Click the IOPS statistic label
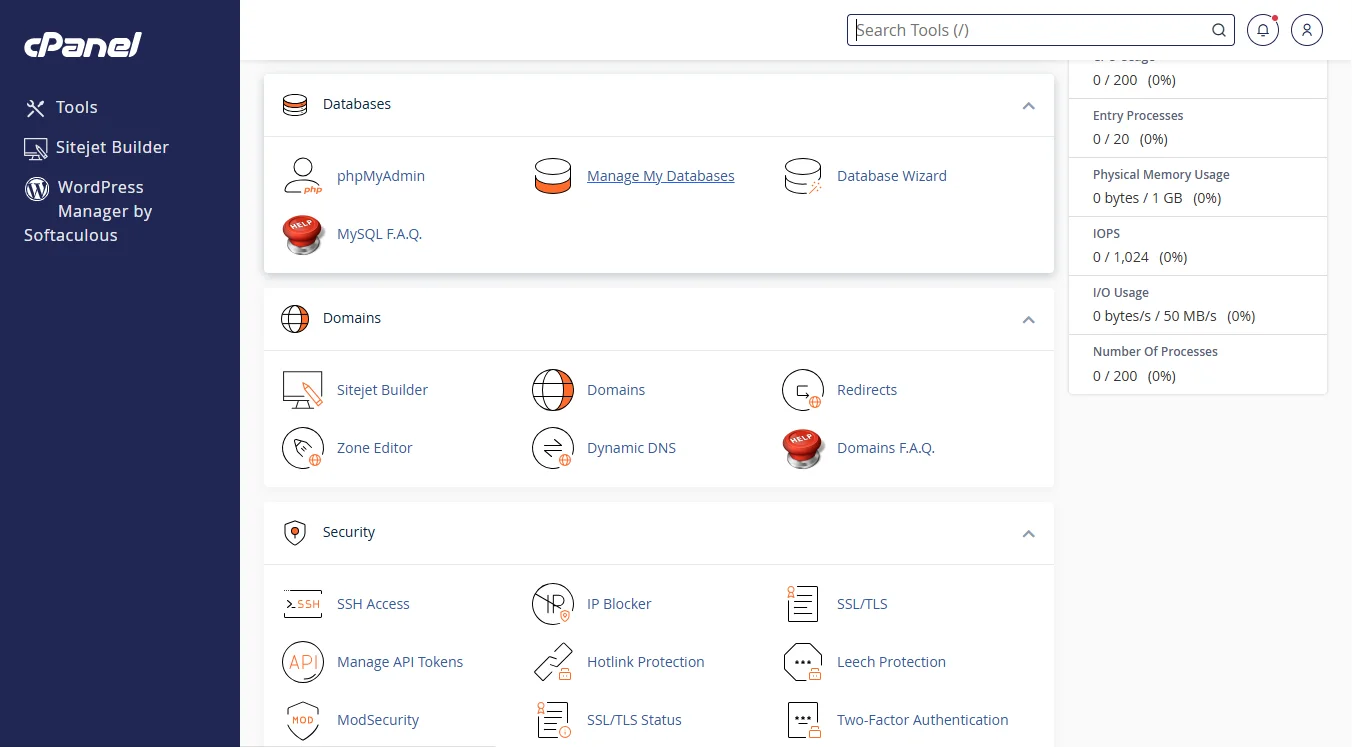Viewport: 1352px width, 747px height. 1107,234
